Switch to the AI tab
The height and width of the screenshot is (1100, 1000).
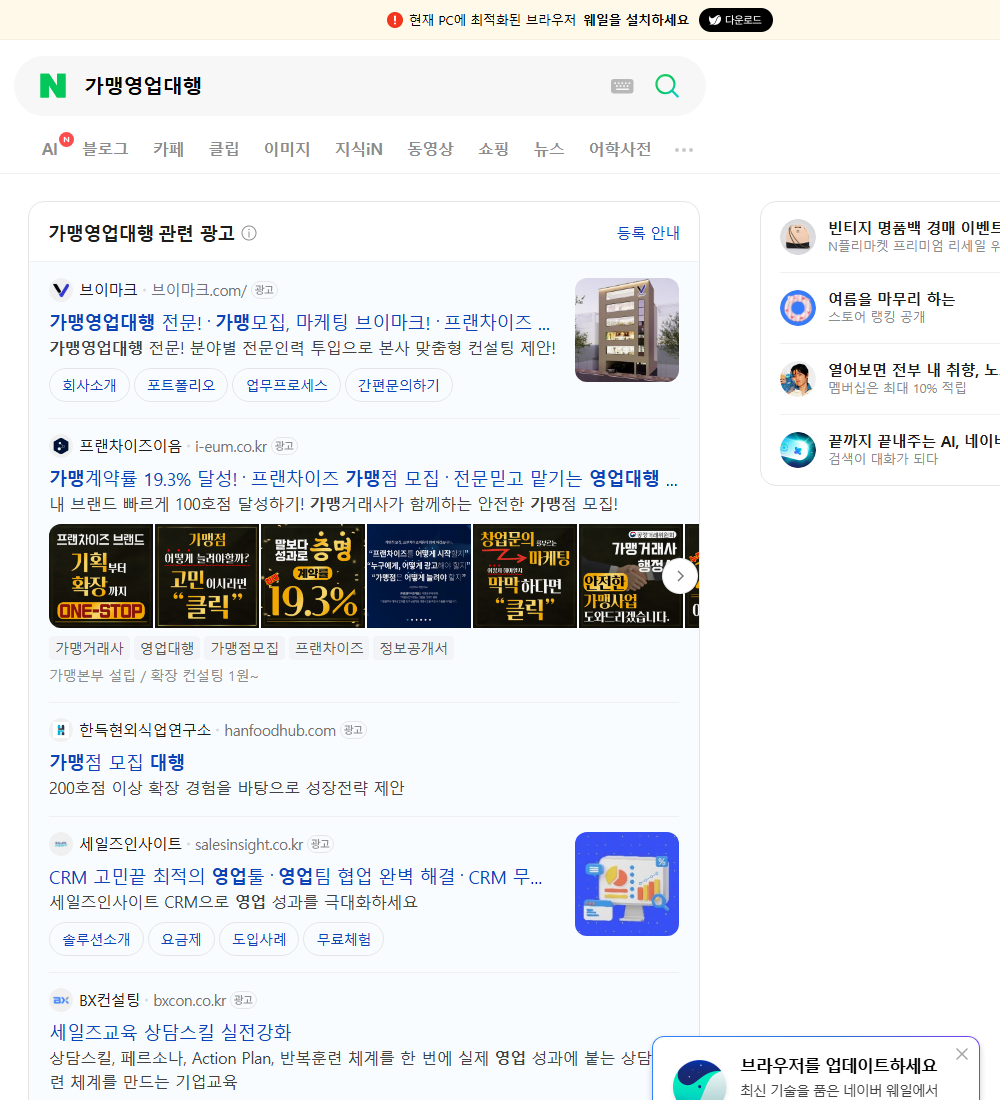pyautogui.click(x=50, y=149)
